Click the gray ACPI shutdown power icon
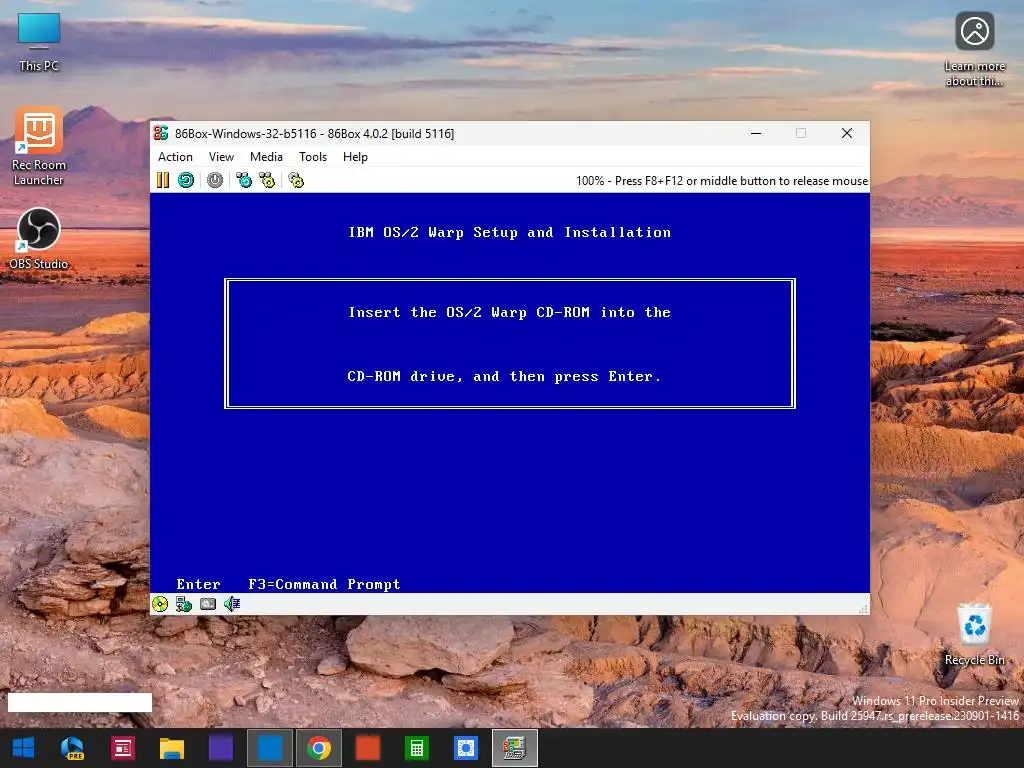The height and width of the screenshot is (768, 1024). click(215, 180)
